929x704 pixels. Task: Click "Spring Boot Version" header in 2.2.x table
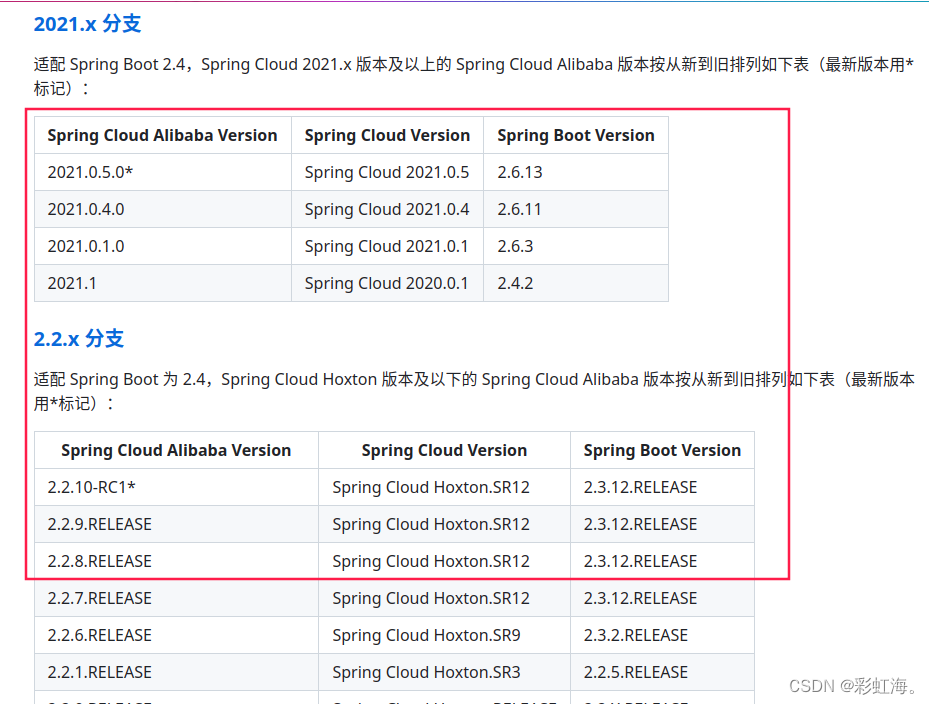(x=662, y=450)
